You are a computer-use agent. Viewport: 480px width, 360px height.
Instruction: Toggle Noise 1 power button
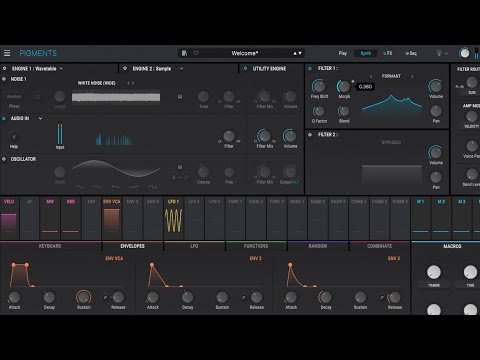click(x=4, y=79)
